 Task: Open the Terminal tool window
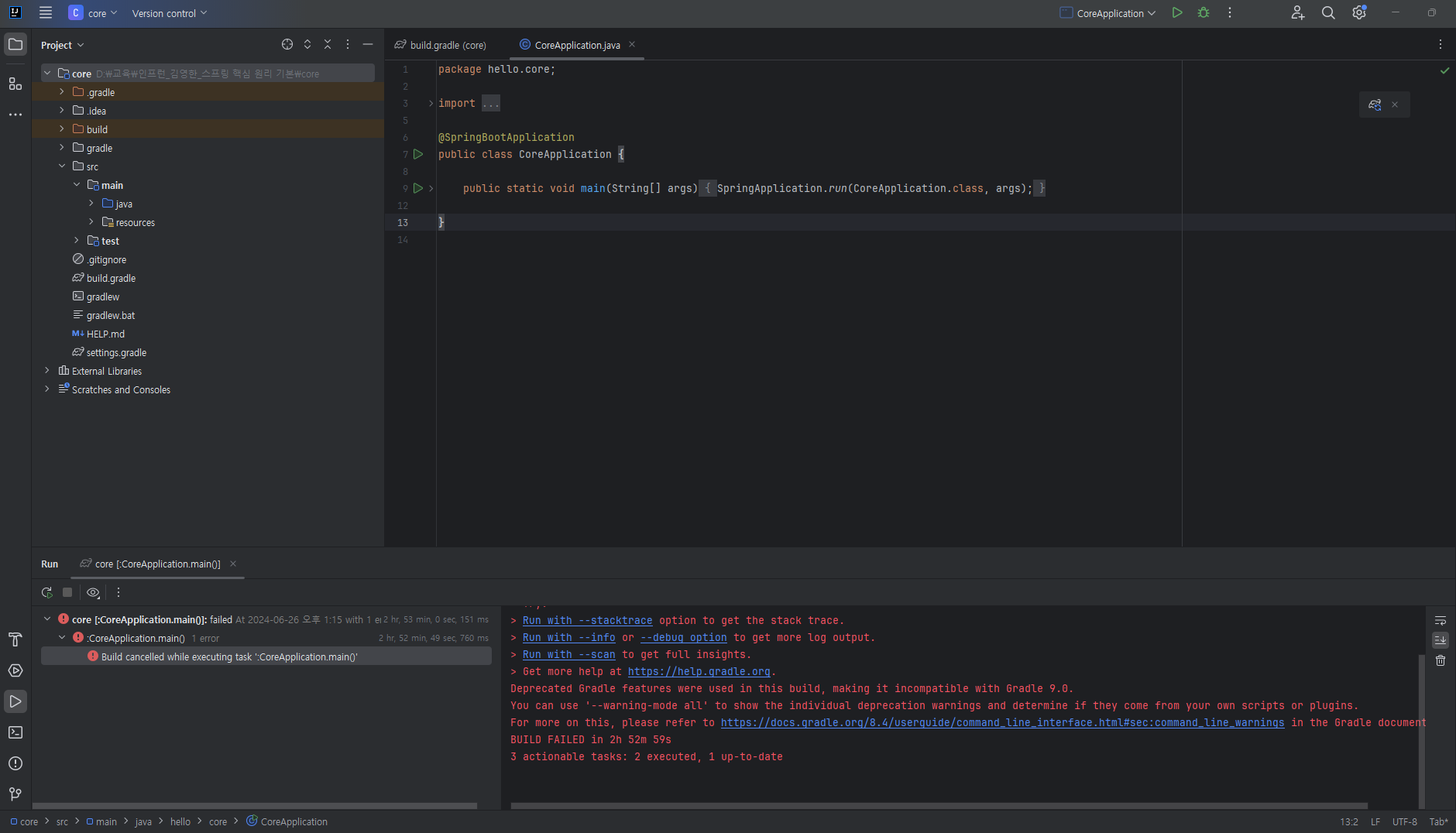[x=15, y=732]
